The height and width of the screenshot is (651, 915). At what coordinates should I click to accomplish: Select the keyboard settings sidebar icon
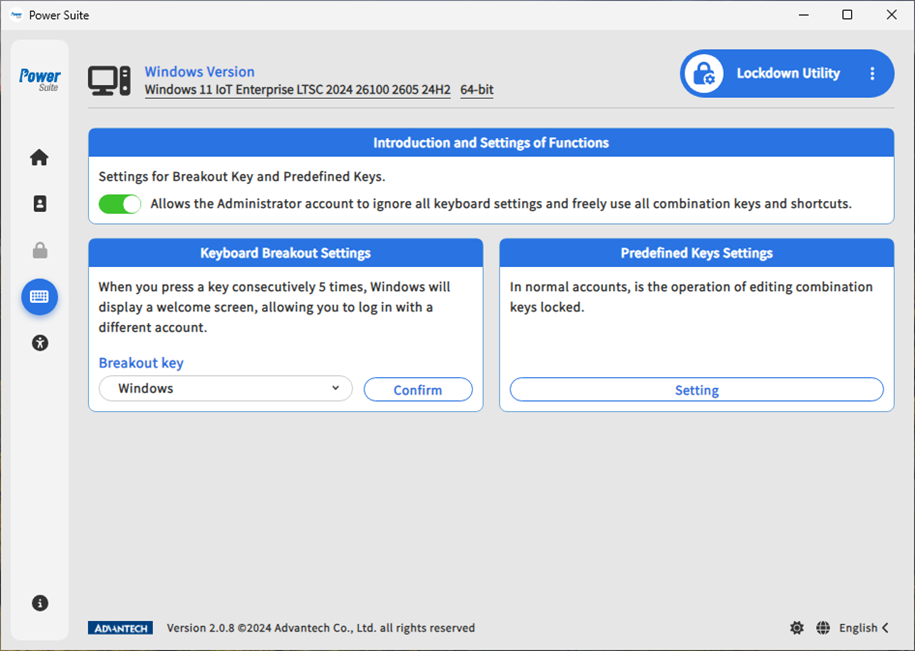tap(39, 297)
